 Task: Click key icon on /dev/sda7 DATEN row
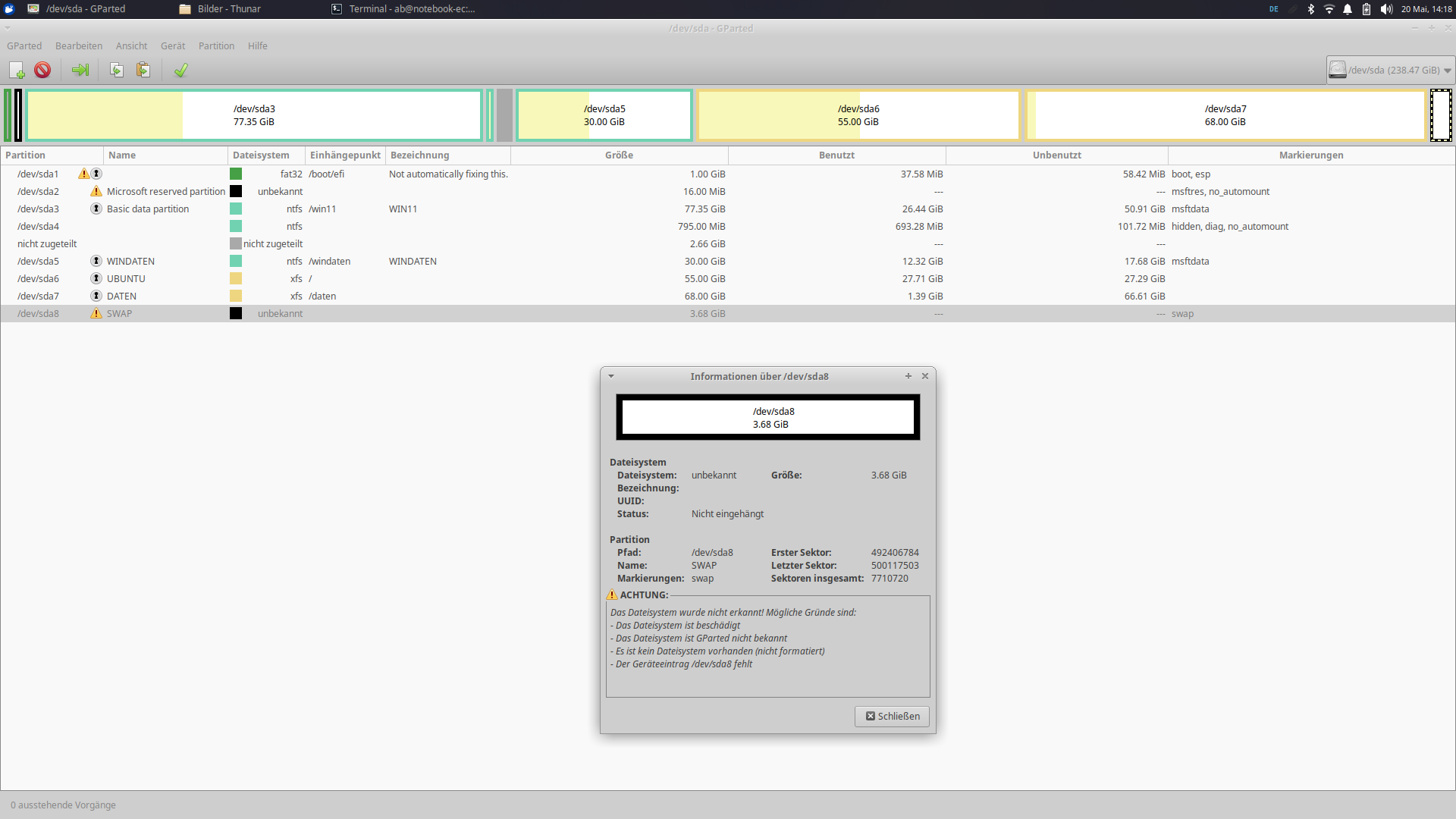click(96, 297)
